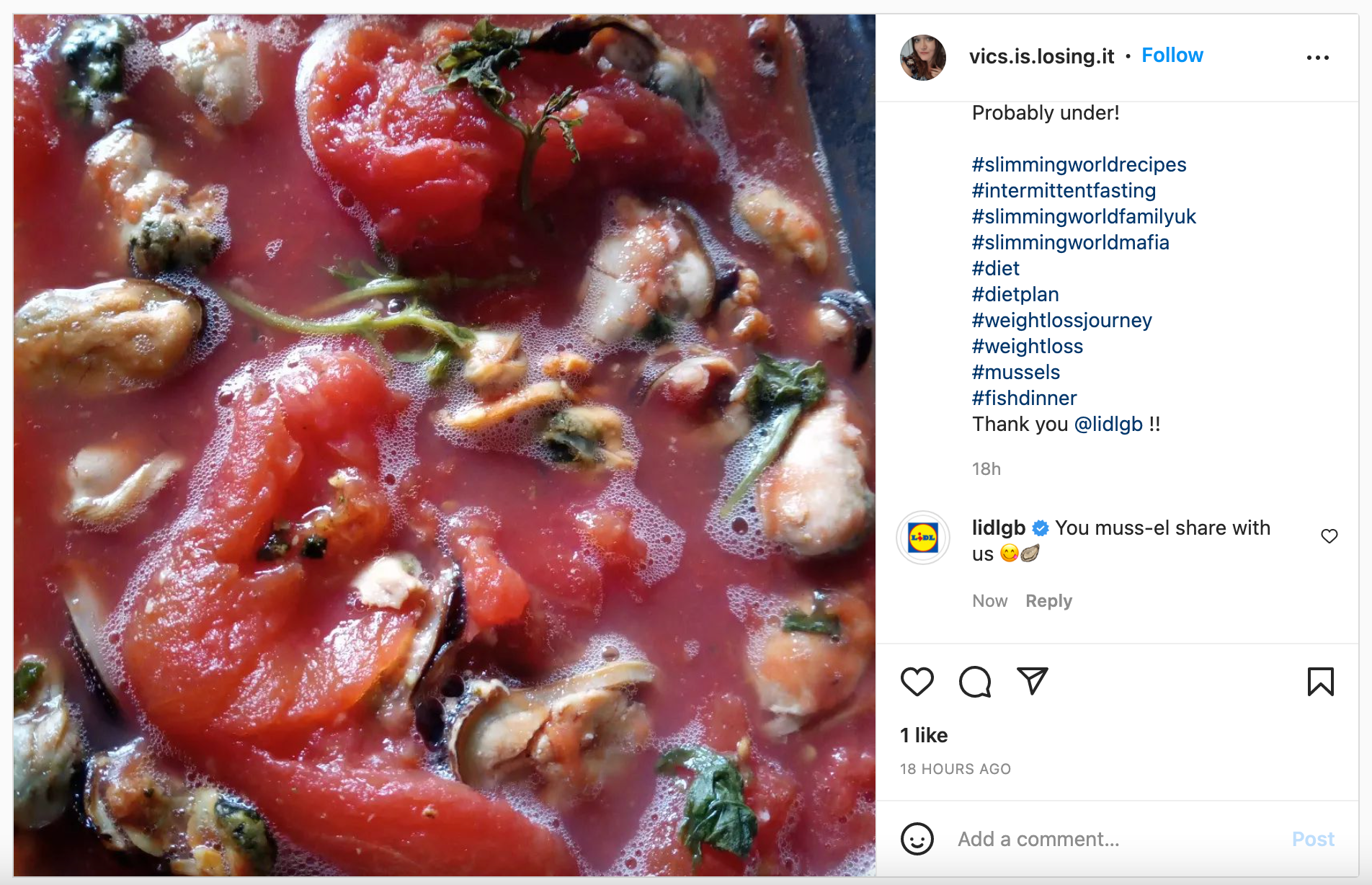Open comments via speech bubble icon
1372x885 pixels.
pos(974,682)
